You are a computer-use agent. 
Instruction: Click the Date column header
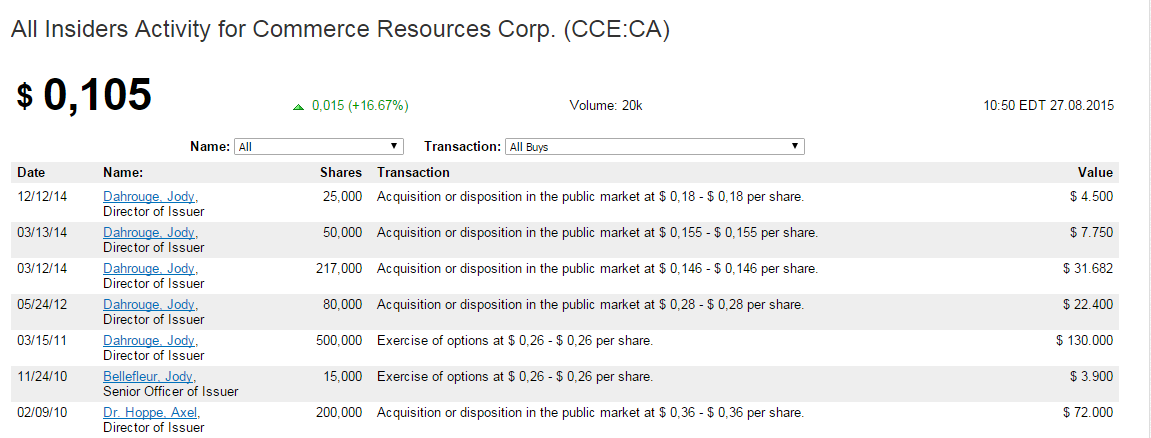[x=31, y=173]
